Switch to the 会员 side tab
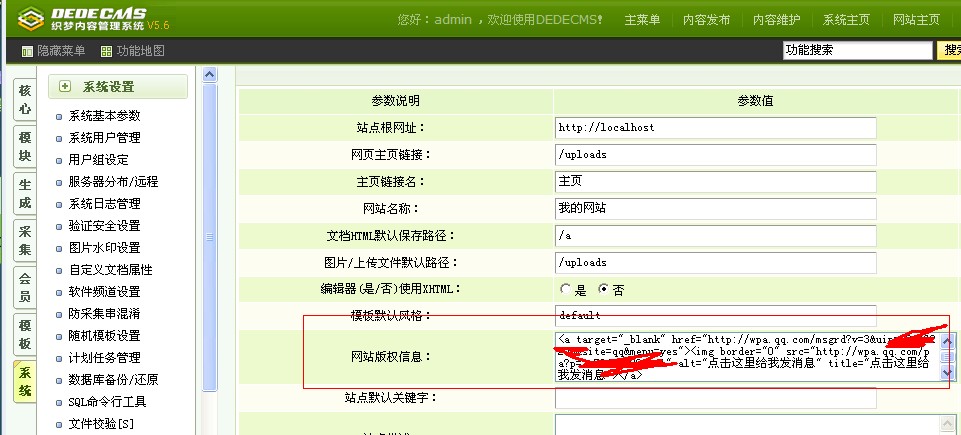This screenshot has width=961, height=435. (x=25, y=287)
